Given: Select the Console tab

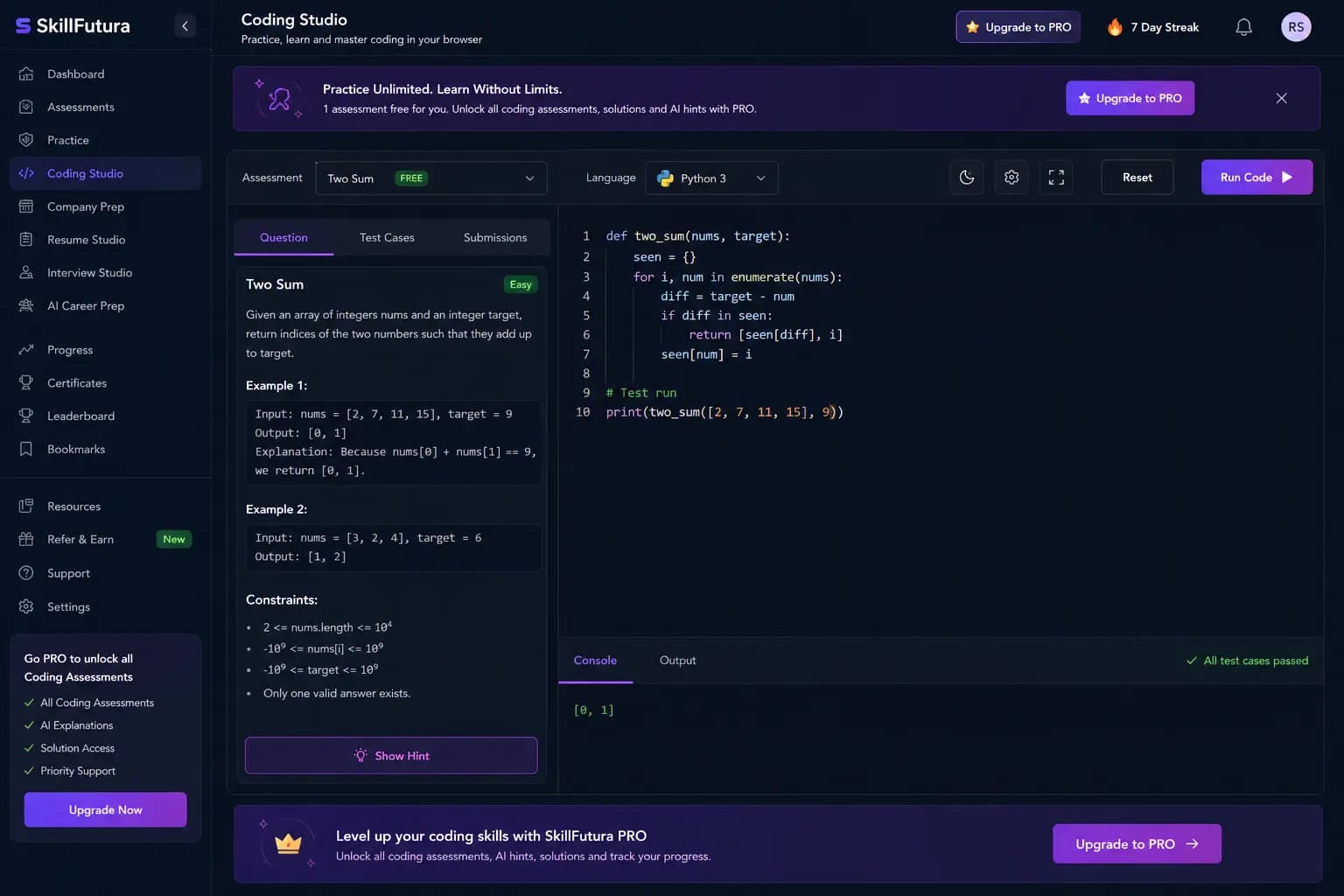Looking at the screenshot, I should [x=595, y=661].
